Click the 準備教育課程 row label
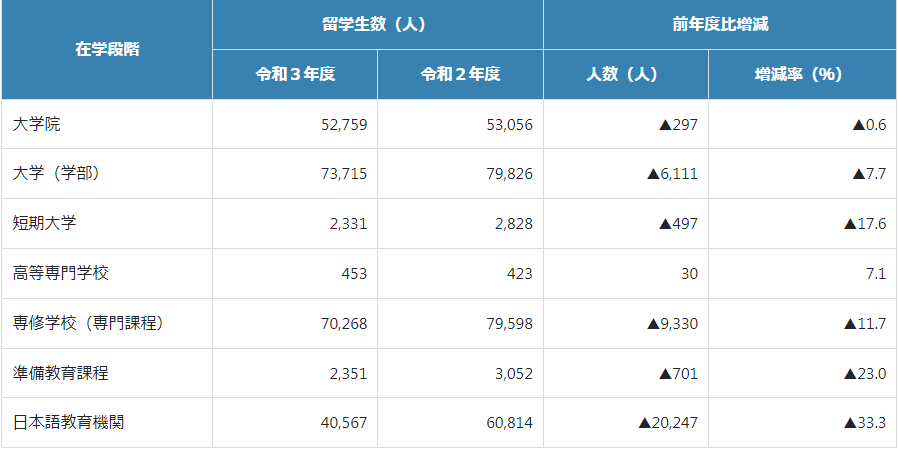 pyautogui.click(x=61, y=373)
